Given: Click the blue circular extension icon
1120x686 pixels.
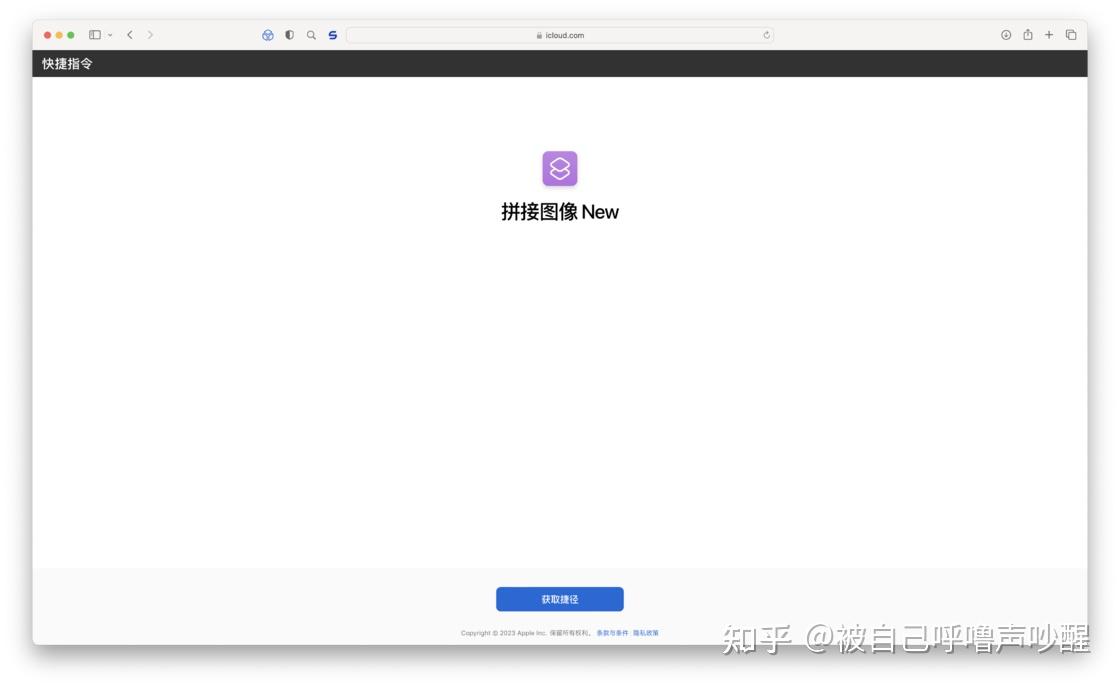Looking at the screenshot, I should click(268, 35).
